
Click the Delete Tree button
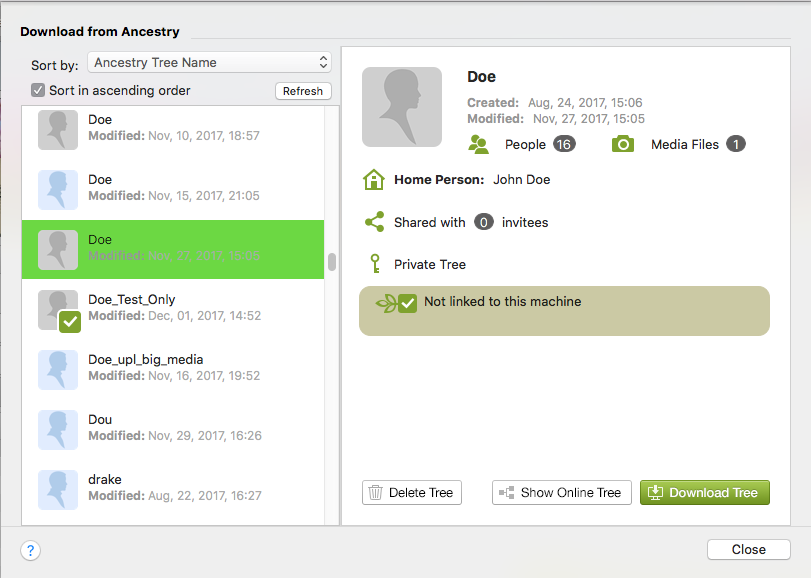click(412, 493)
